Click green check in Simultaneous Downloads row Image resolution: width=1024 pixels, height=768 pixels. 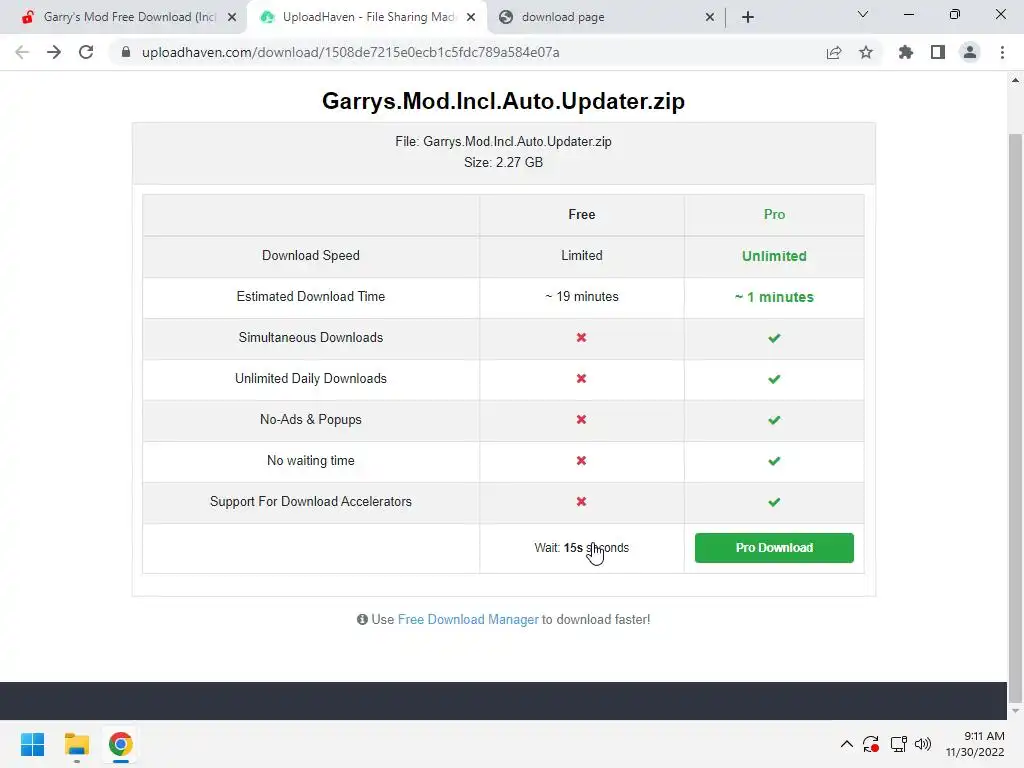[x=774, y=338]
